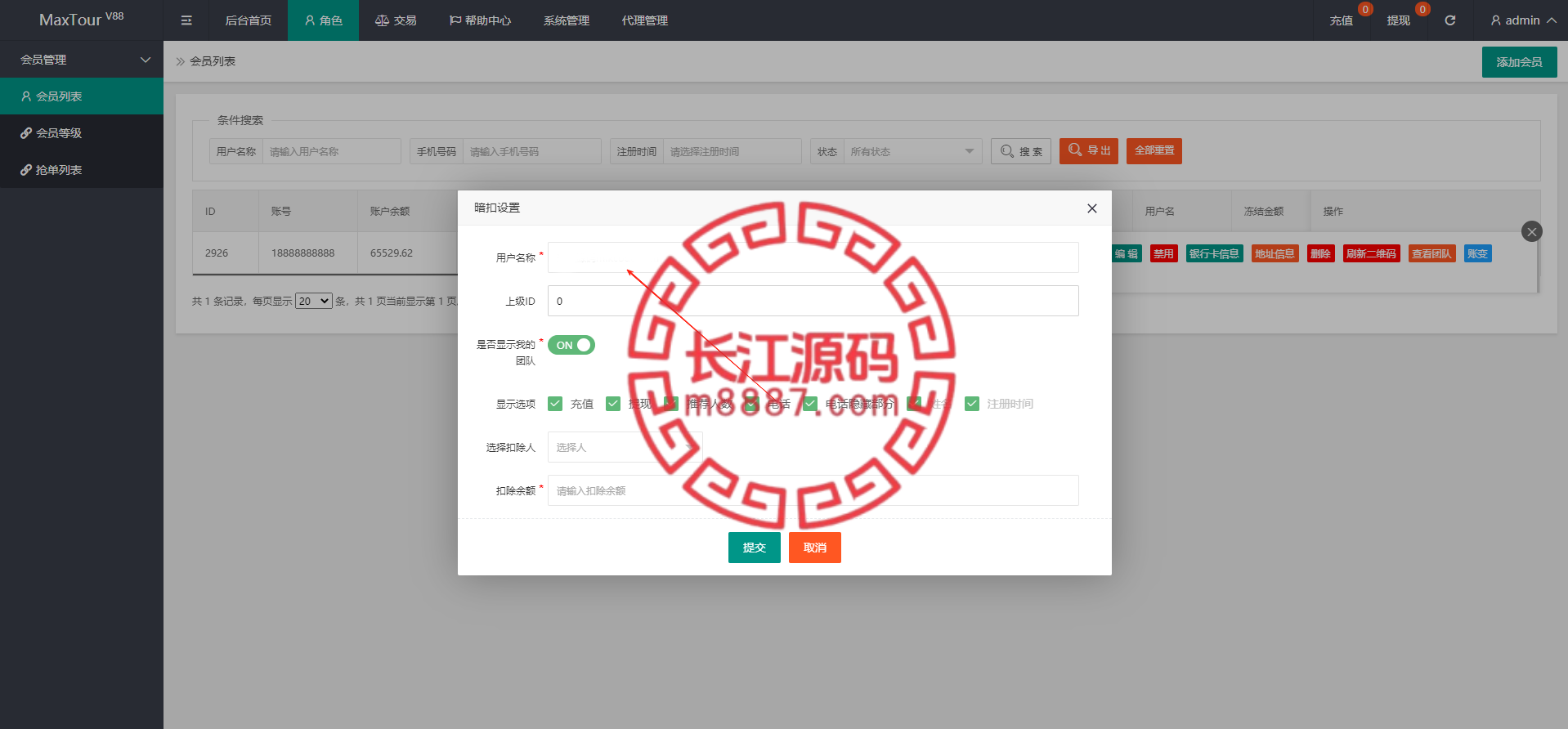Image resolution: width=1568 pixels, height=729 pixels.
Task: Click the 导出 export button
Action: pos(1089,151)
